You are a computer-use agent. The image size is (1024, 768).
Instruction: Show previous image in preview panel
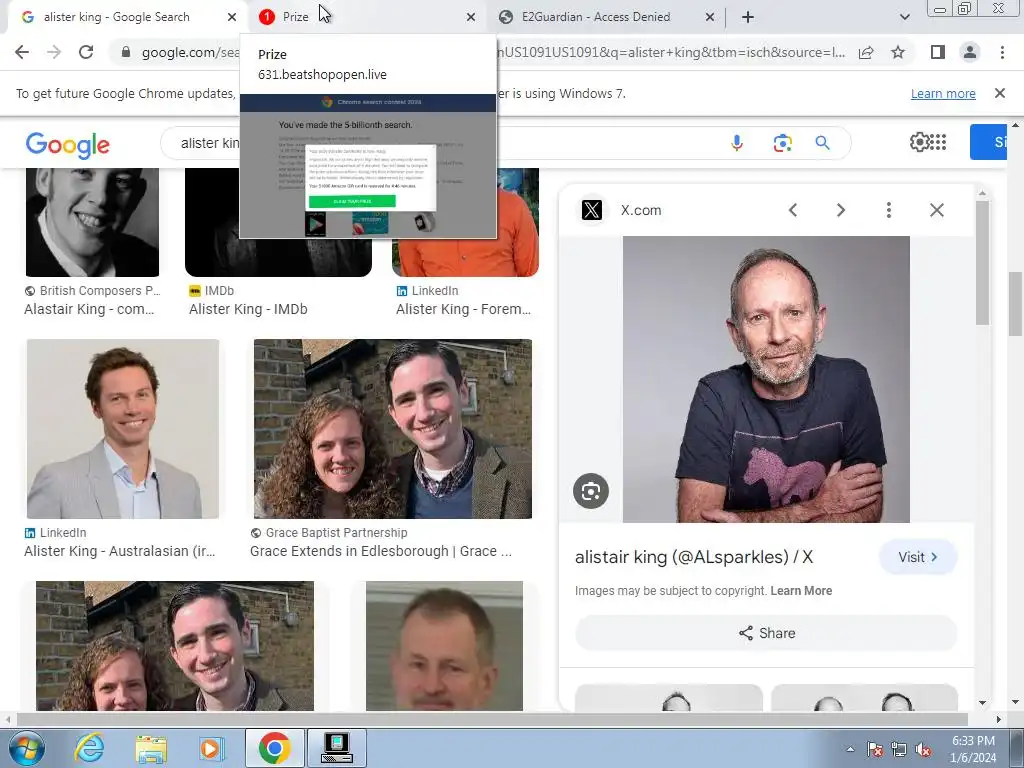(793, 210)
